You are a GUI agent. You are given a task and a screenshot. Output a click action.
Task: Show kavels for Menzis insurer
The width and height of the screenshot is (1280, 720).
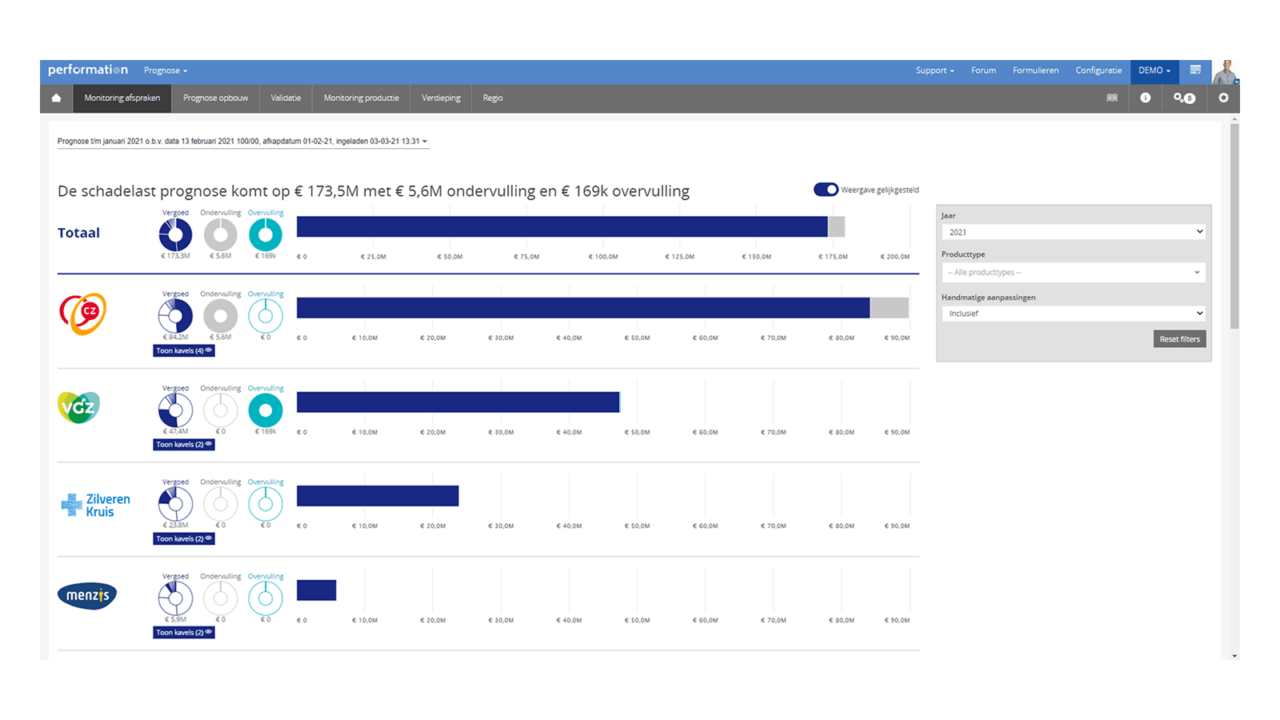coord(183,633)
